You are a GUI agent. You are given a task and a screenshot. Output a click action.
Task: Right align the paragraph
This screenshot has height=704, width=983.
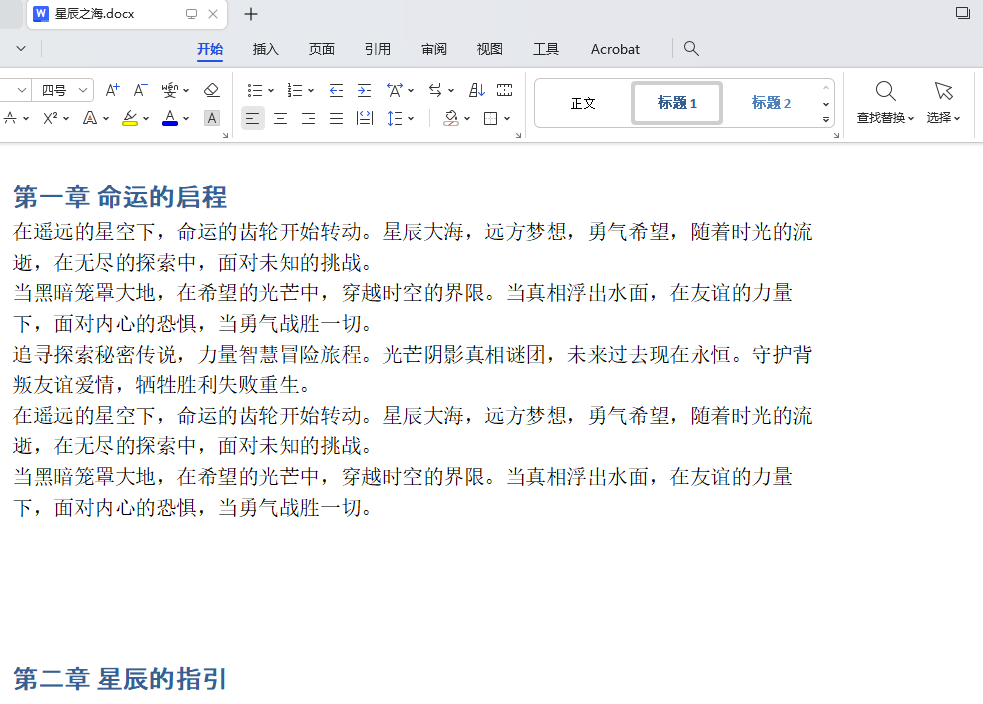pyautogui.click(x=308, y=118)
